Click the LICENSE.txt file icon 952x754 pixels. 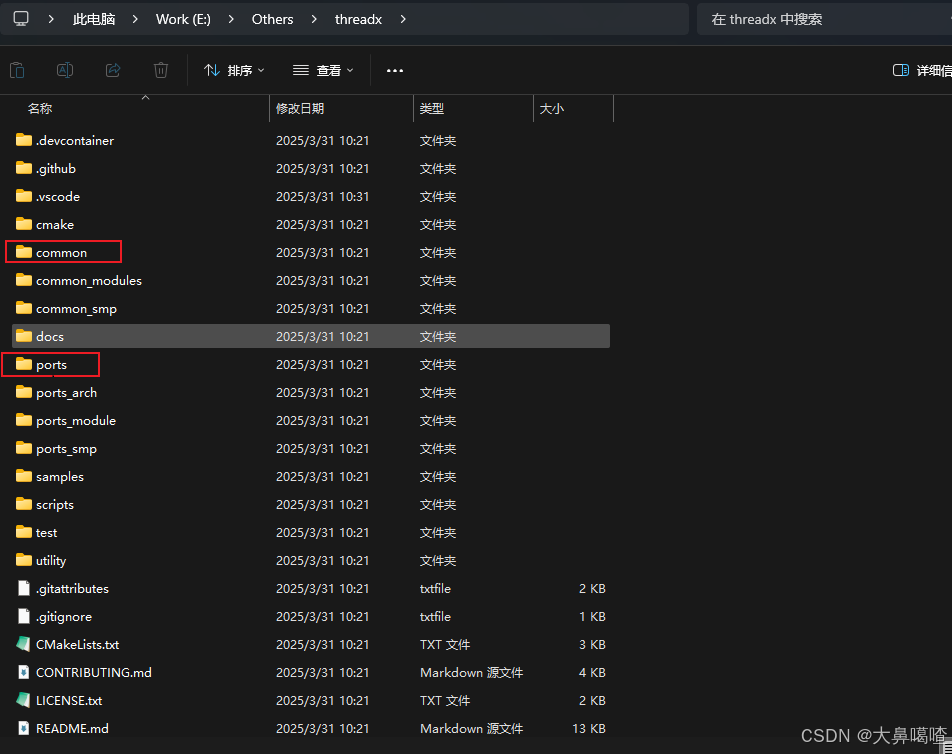point(24,700)
